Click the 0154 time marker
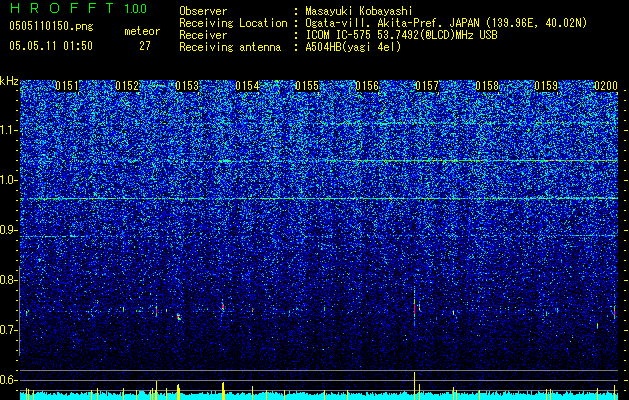The image size is (629, 400). pyautogui.click(x=247, y=86)
